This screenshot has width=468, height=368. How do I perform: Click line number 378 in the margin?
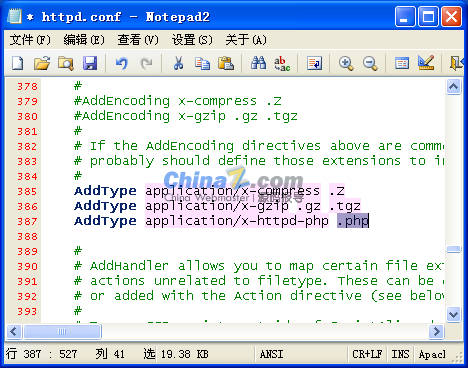point(27,87)
